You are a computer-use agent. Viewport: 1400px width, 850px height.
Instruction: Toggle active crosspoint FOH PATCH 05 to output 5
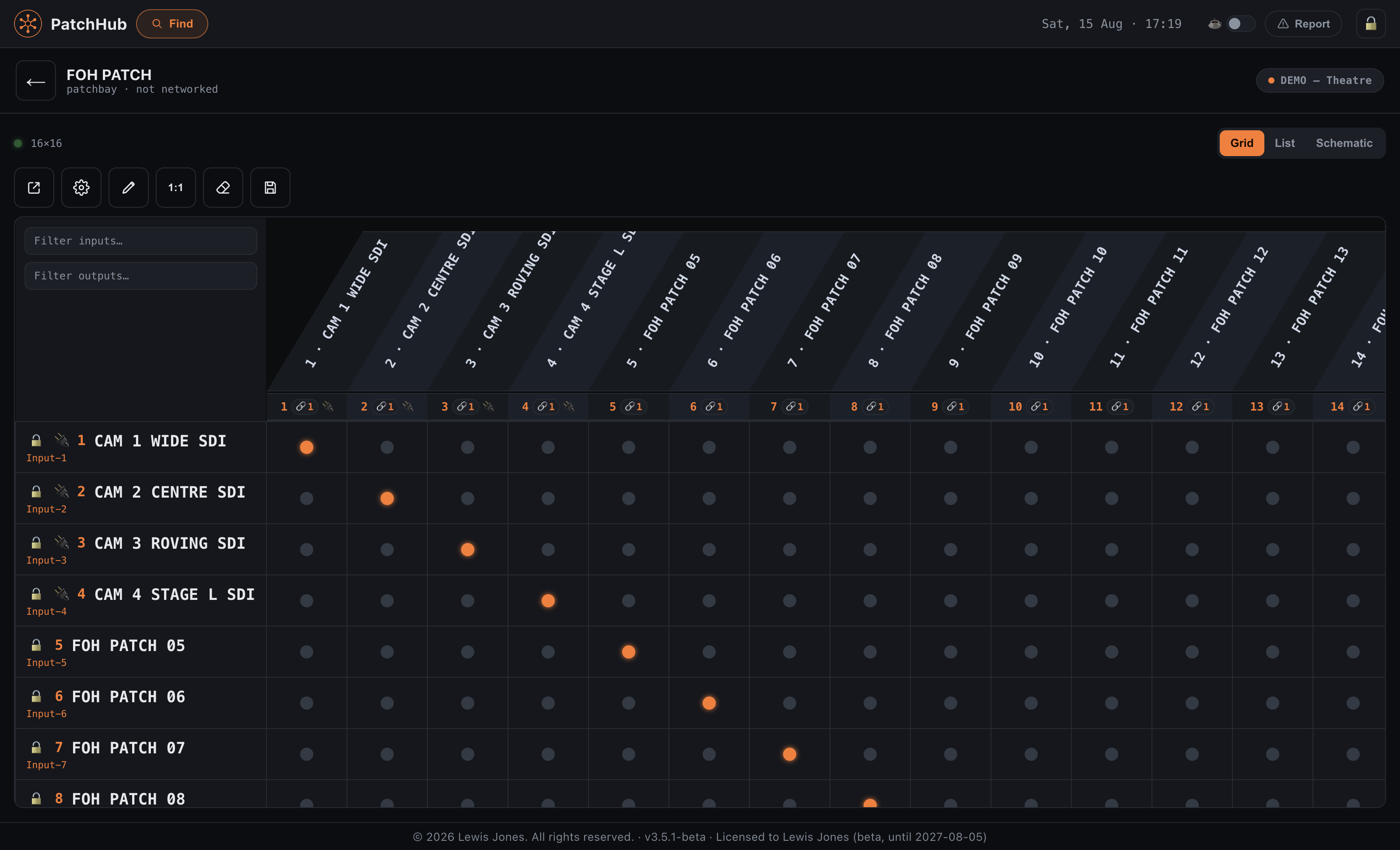pos(628,652)
